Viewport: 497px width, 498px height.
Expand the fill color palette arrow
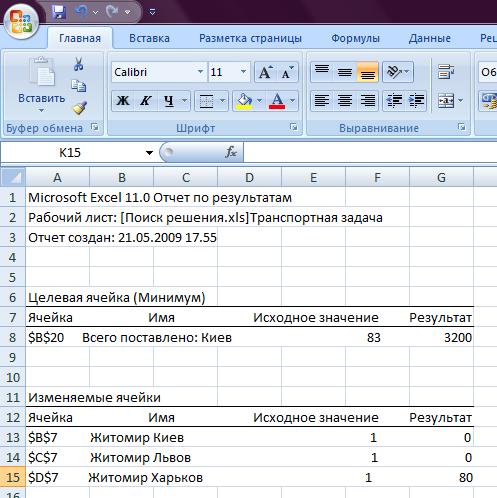(x=260, y=100)
